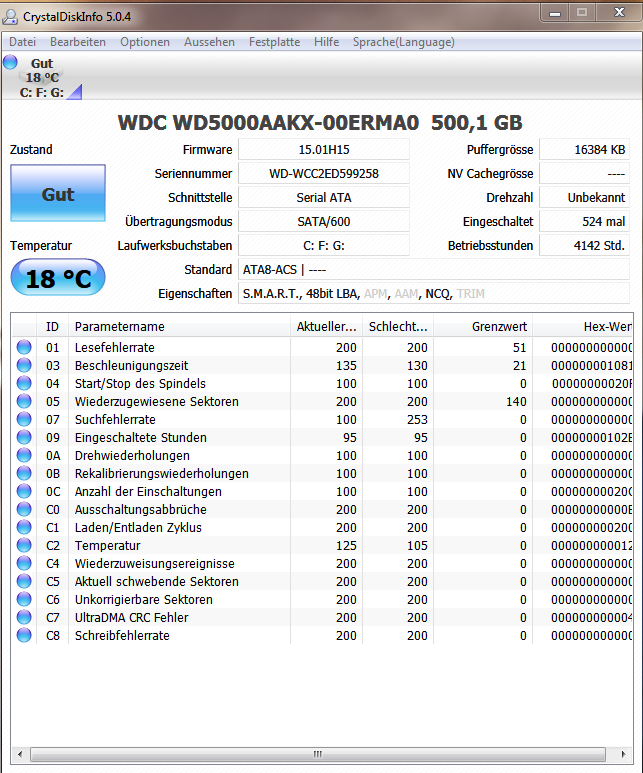Open the Sprache(Language) menu
Screen dimensions: 643x773
pyautogui.click(x=404, y=42)
